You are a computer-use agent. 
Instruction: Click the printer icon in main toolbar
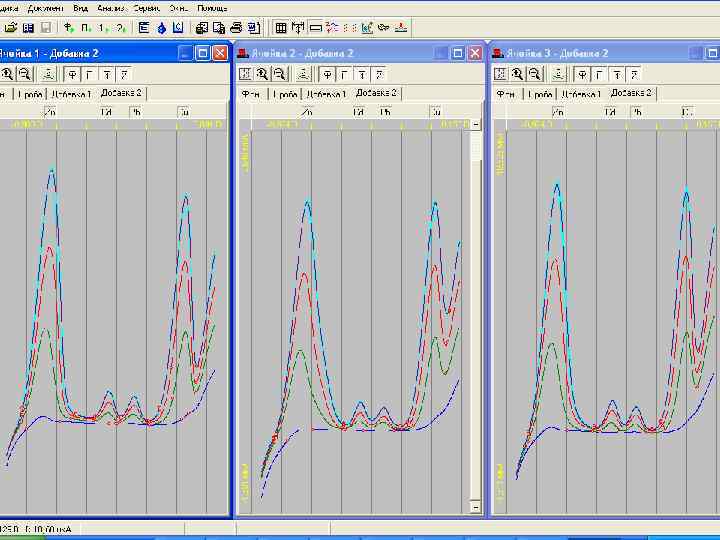[236, 28]
